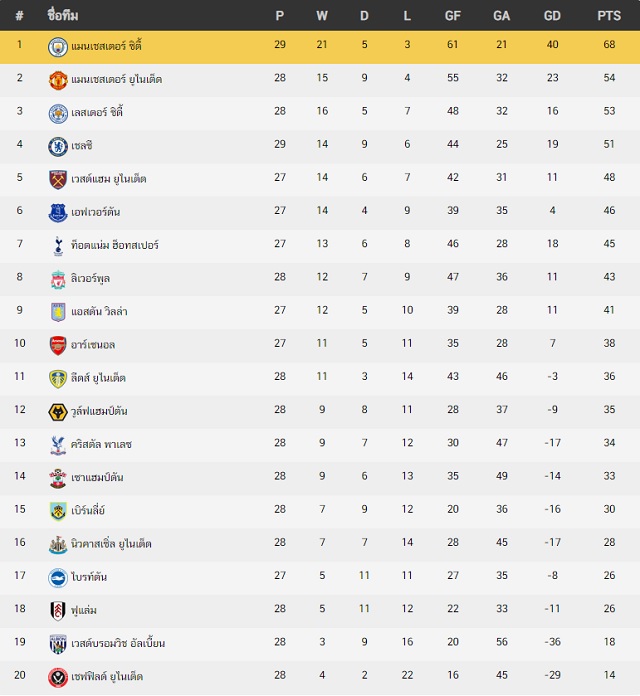Click the GF column header

453,16
